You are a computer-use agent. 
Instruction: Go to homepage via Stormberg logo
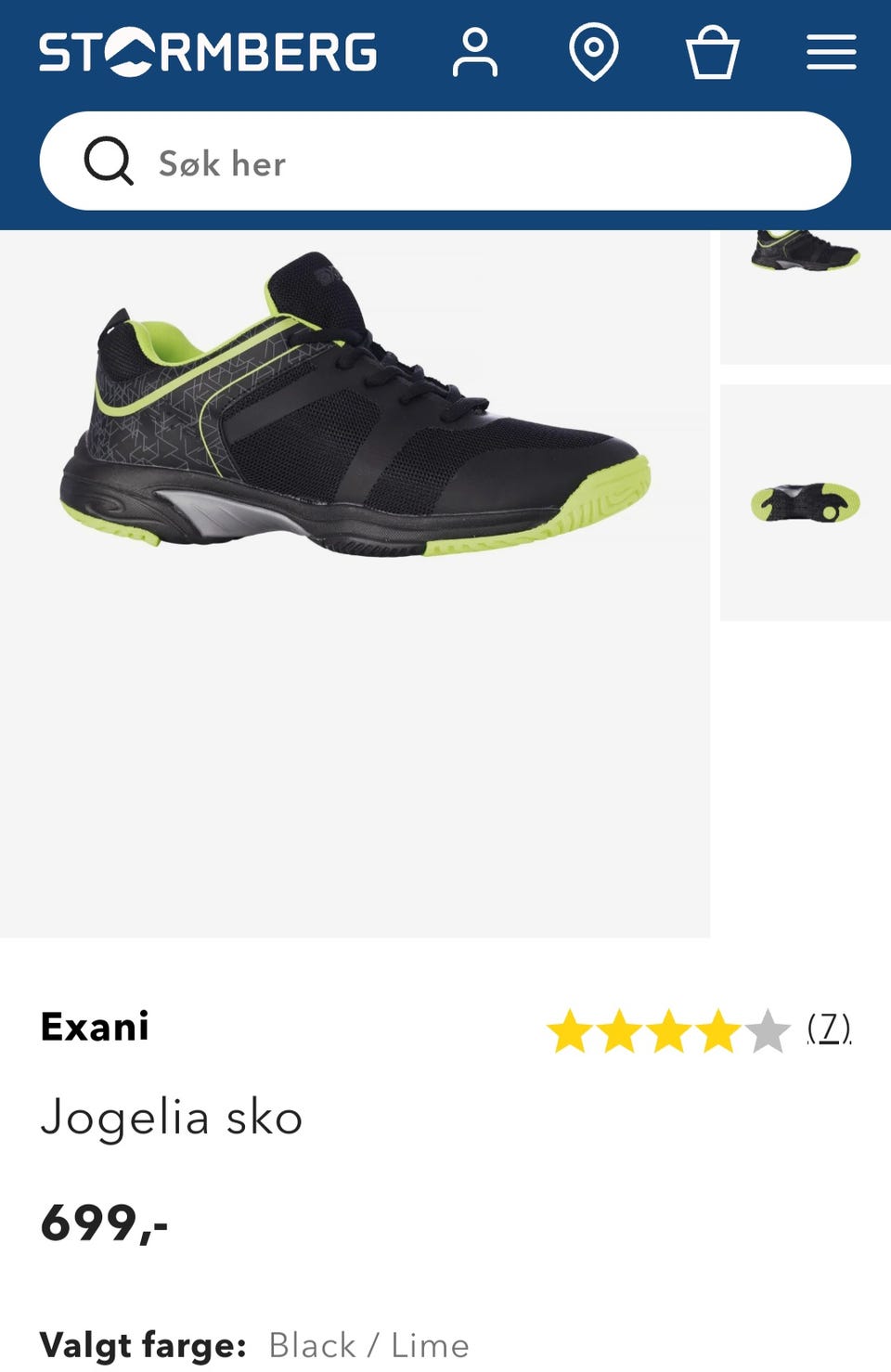coord(208,52)
